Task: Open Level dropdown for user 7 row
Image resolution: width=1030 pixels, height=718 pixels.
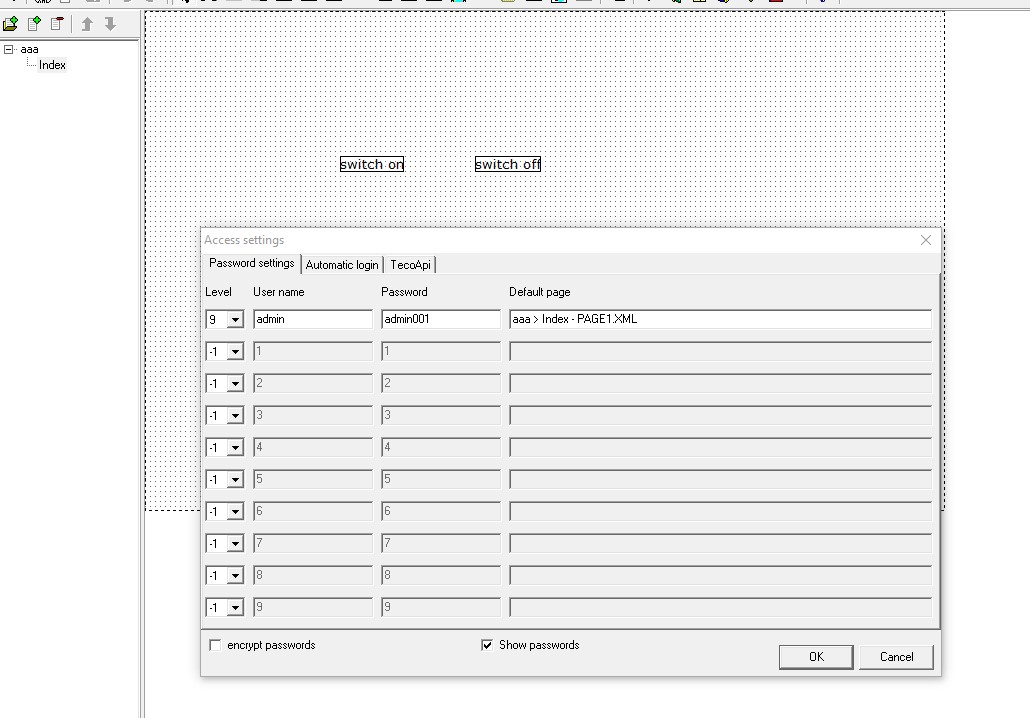Action: tap(235, 544)
